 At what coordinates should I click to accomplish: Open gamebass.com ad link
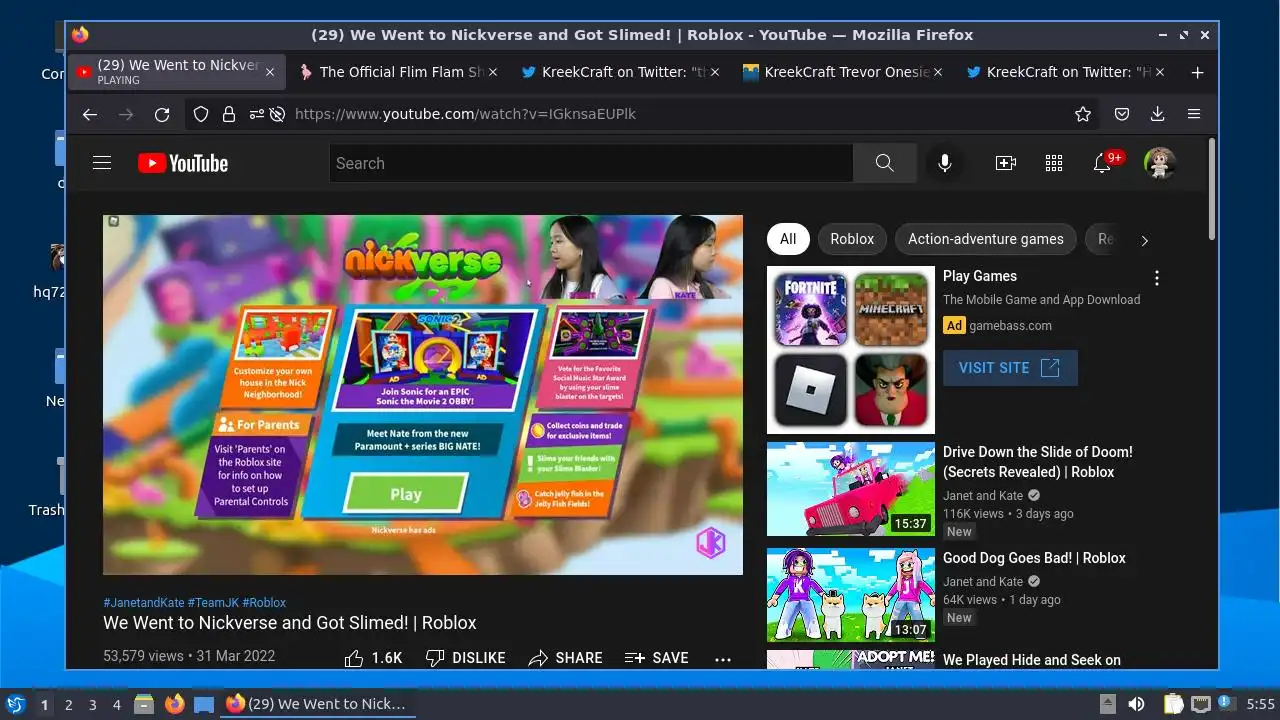pos(1010,326)
